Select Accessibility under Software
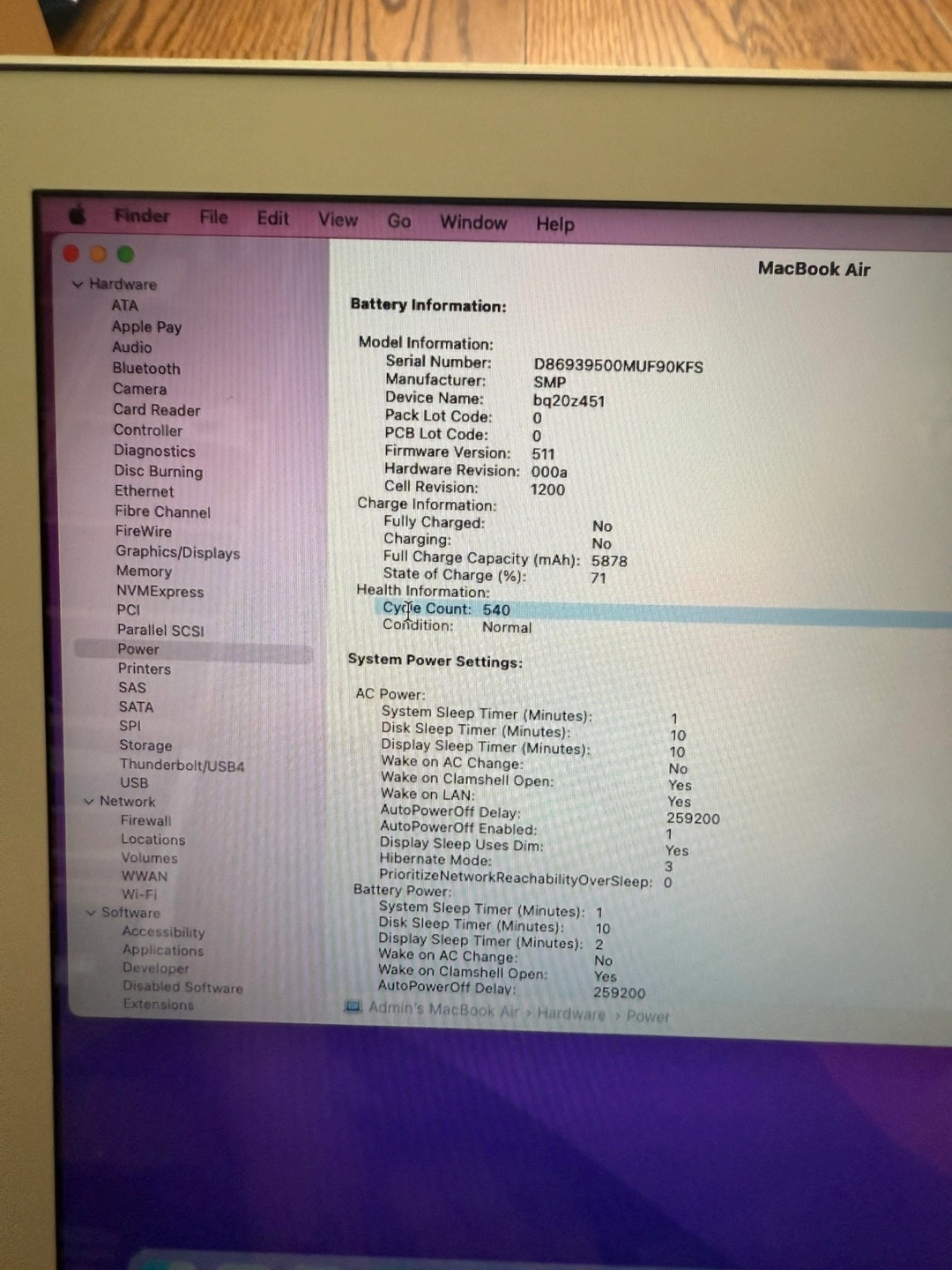Screen dimensions: 952x1270 pos(164,931)
